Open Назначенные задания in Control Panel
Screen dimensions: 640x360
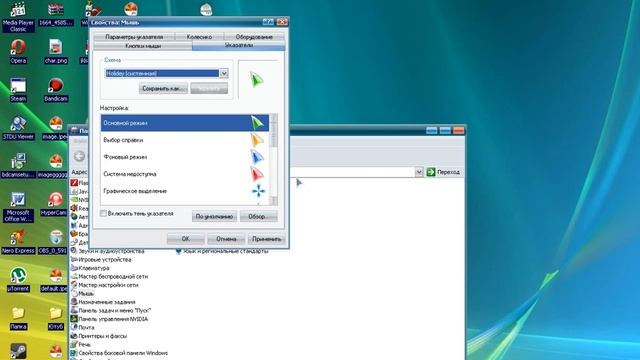click(103, 302)
